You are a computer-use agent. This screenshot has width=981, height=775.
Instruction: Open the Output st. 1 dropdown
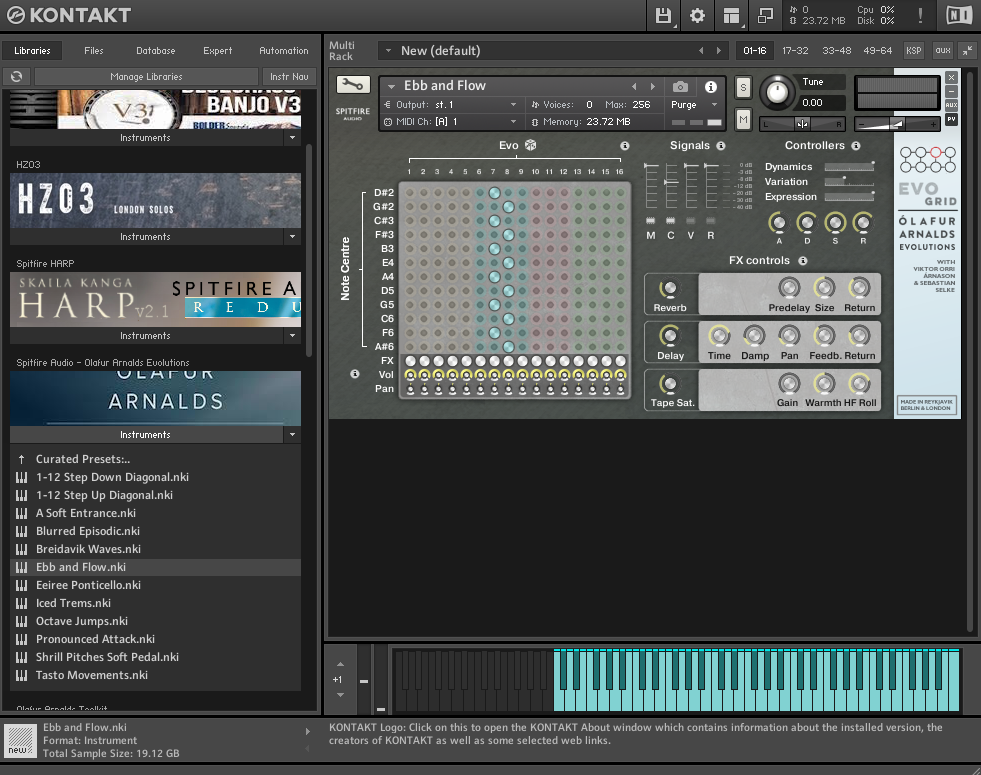(513, 104)
